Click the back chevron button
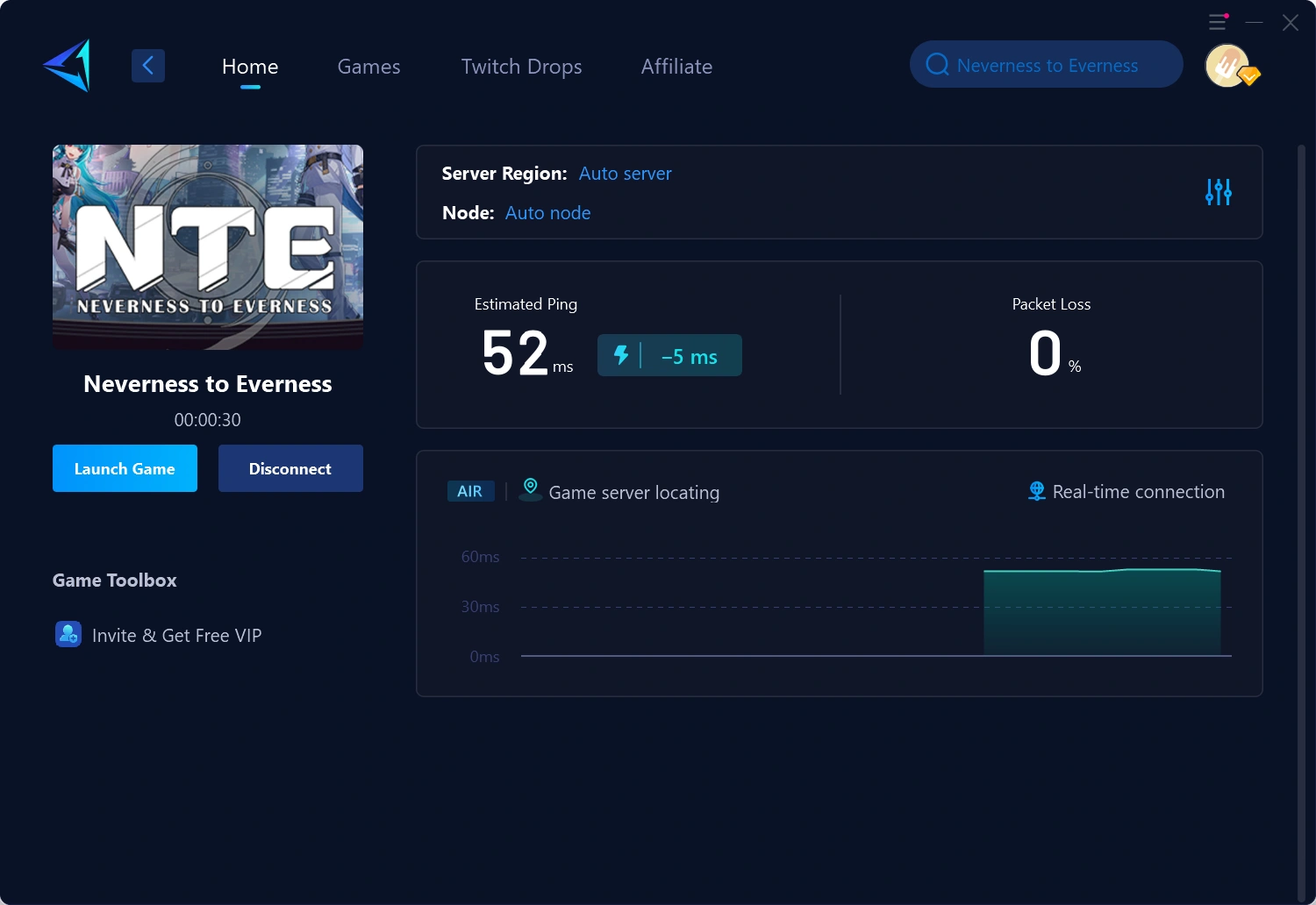The width and height of the screenshot is (1316, 905). (x=147, y=65)
